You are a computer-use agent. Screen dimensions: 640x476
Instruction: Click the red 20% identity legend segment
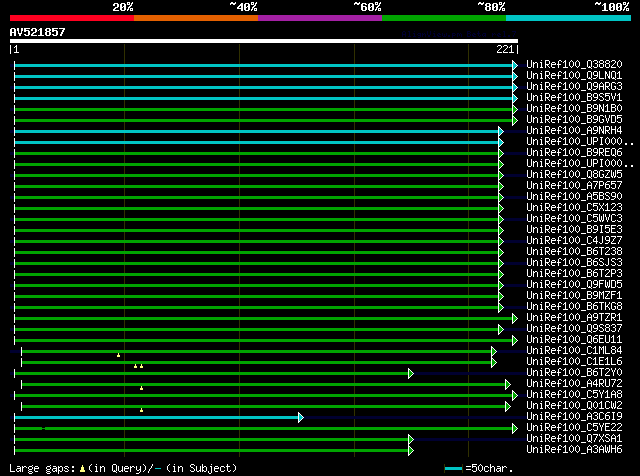71,18
